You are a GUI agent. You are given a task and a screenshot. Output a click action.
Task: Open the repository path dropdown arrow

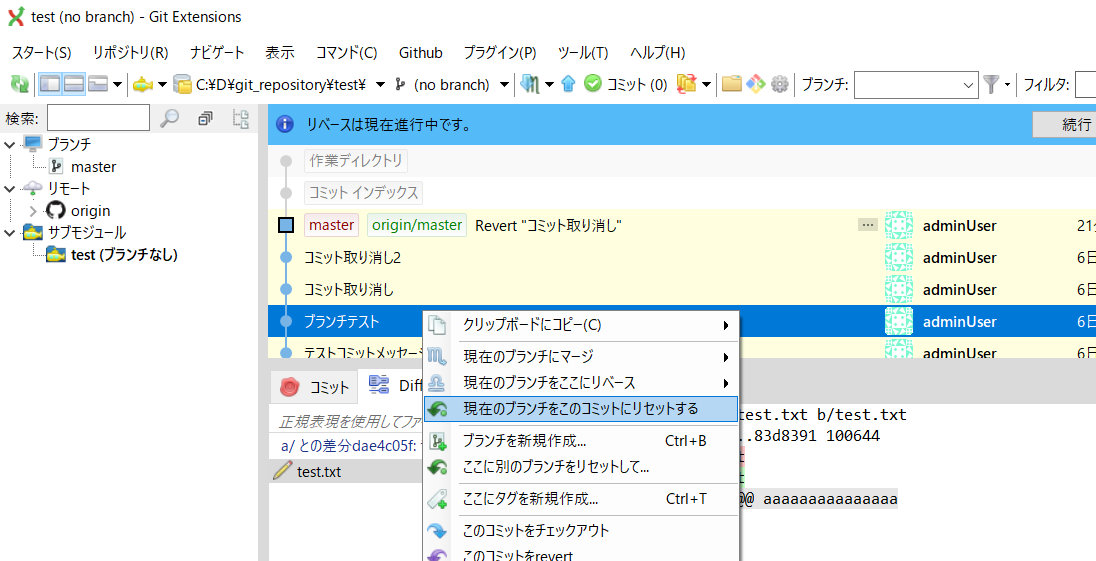click(x=380, y=85)
